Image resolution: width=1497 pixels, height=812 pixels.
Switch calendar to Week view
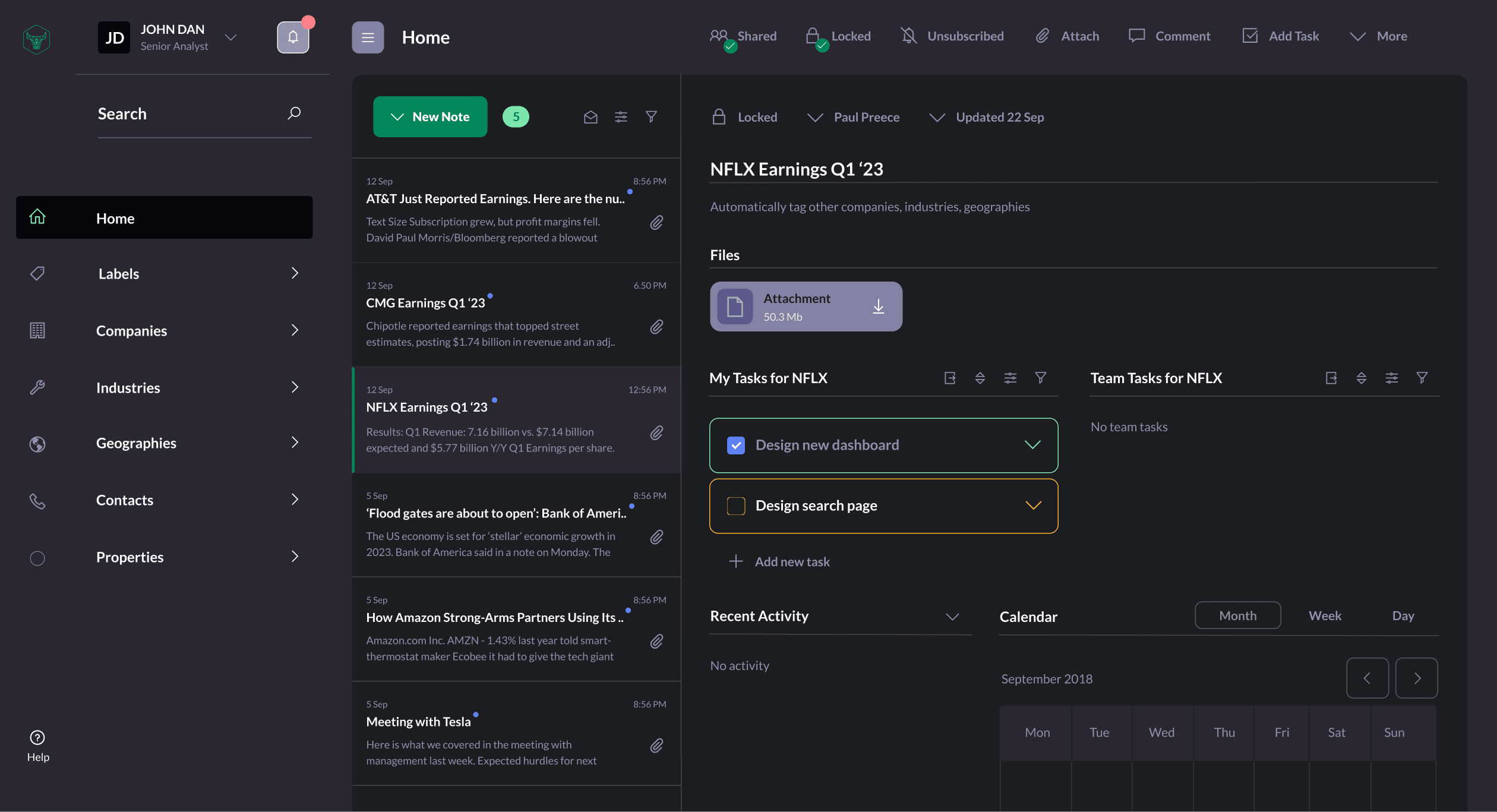pyautogui.click(x=1325, y=616)
